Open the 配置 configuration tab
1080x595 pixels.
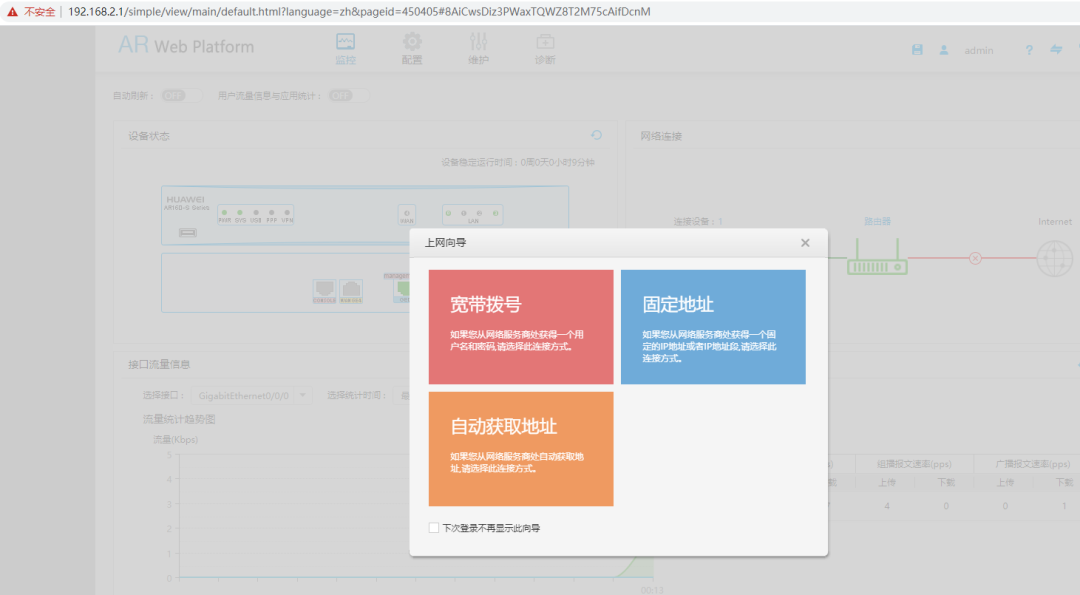pyautogui.click(x=412, y=48)
